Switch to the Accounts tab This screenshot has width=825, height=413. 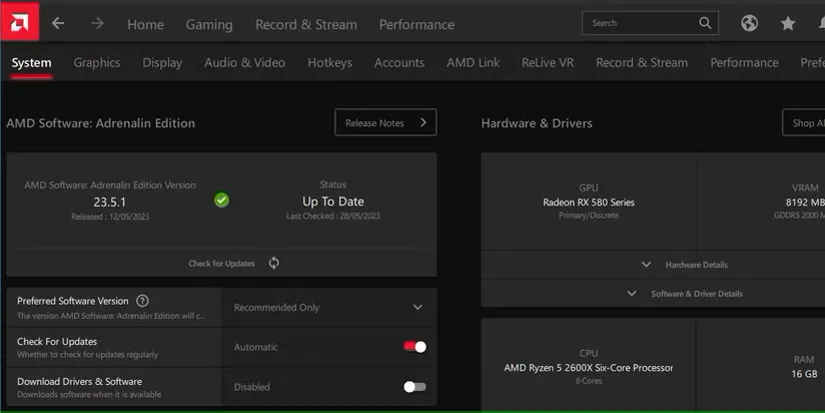(x=399, y=63)
